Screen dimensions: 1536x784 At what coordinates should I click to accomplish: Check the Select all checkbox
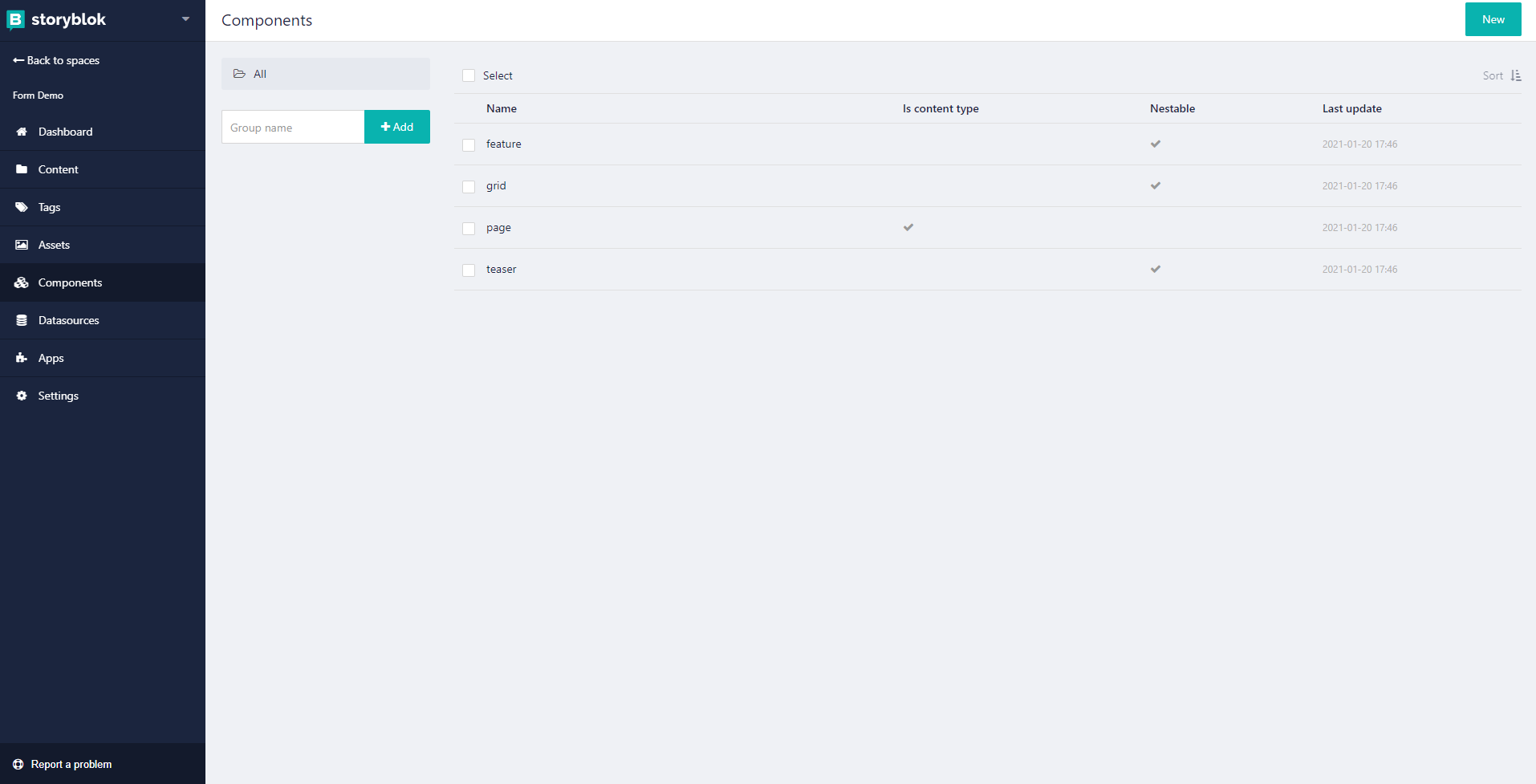[x=468, y=75]
